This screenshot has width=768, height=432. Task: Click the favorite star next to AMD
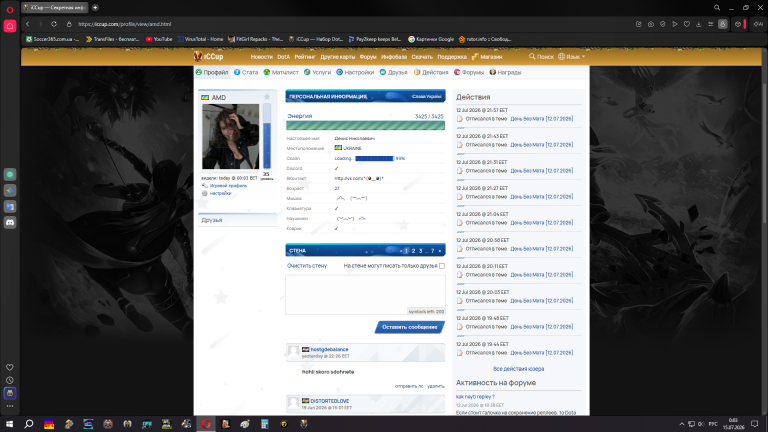267,97
